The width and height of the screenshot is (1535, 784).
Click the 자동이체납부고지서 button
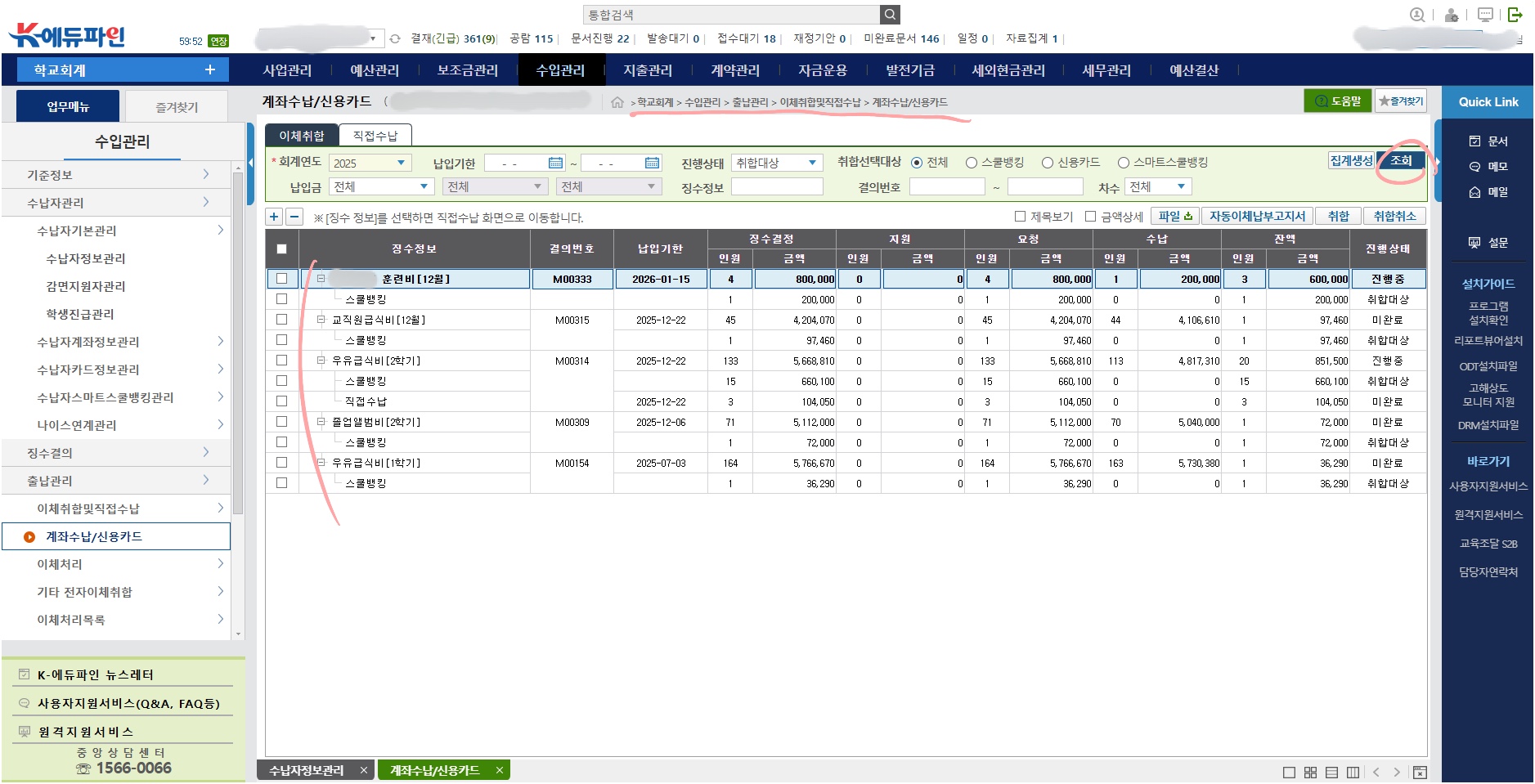(1257, 216)
